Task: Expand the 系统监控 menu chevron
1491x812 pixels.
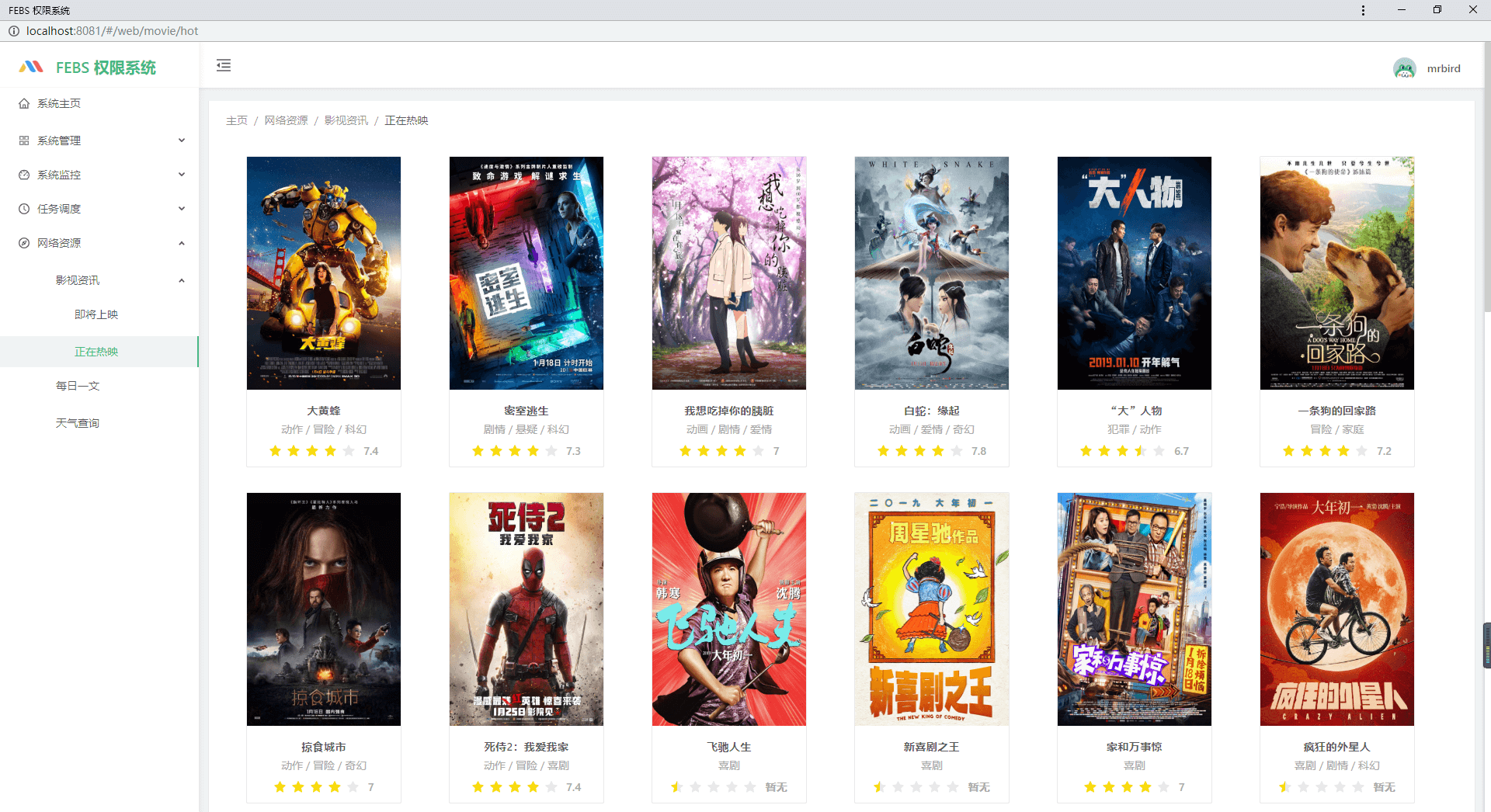Action: (182, 175)
